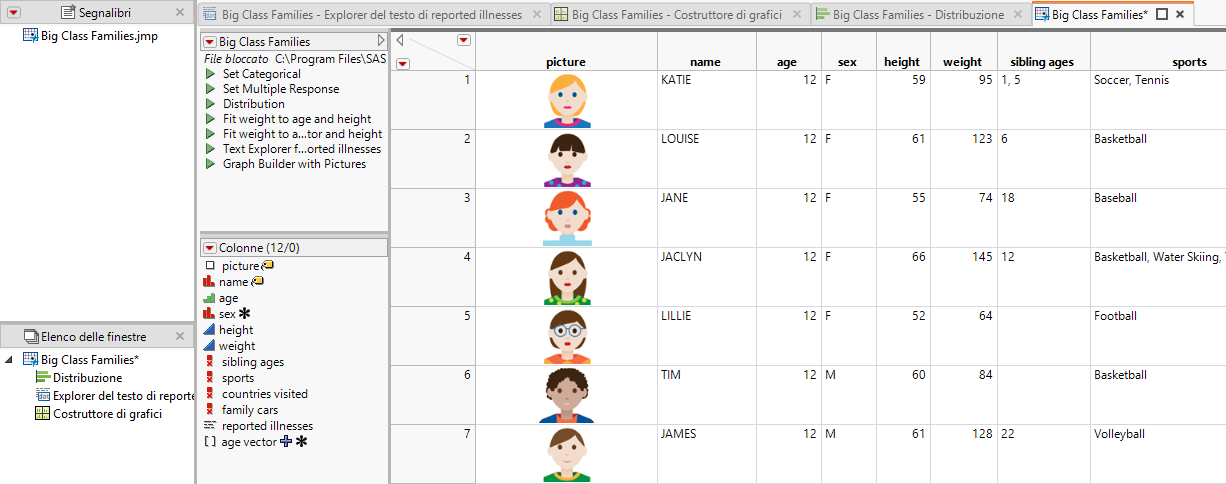The width and height of the screenshot is (1226, 484).
Task: Click the picture column type icon
Action: (209, 266)
